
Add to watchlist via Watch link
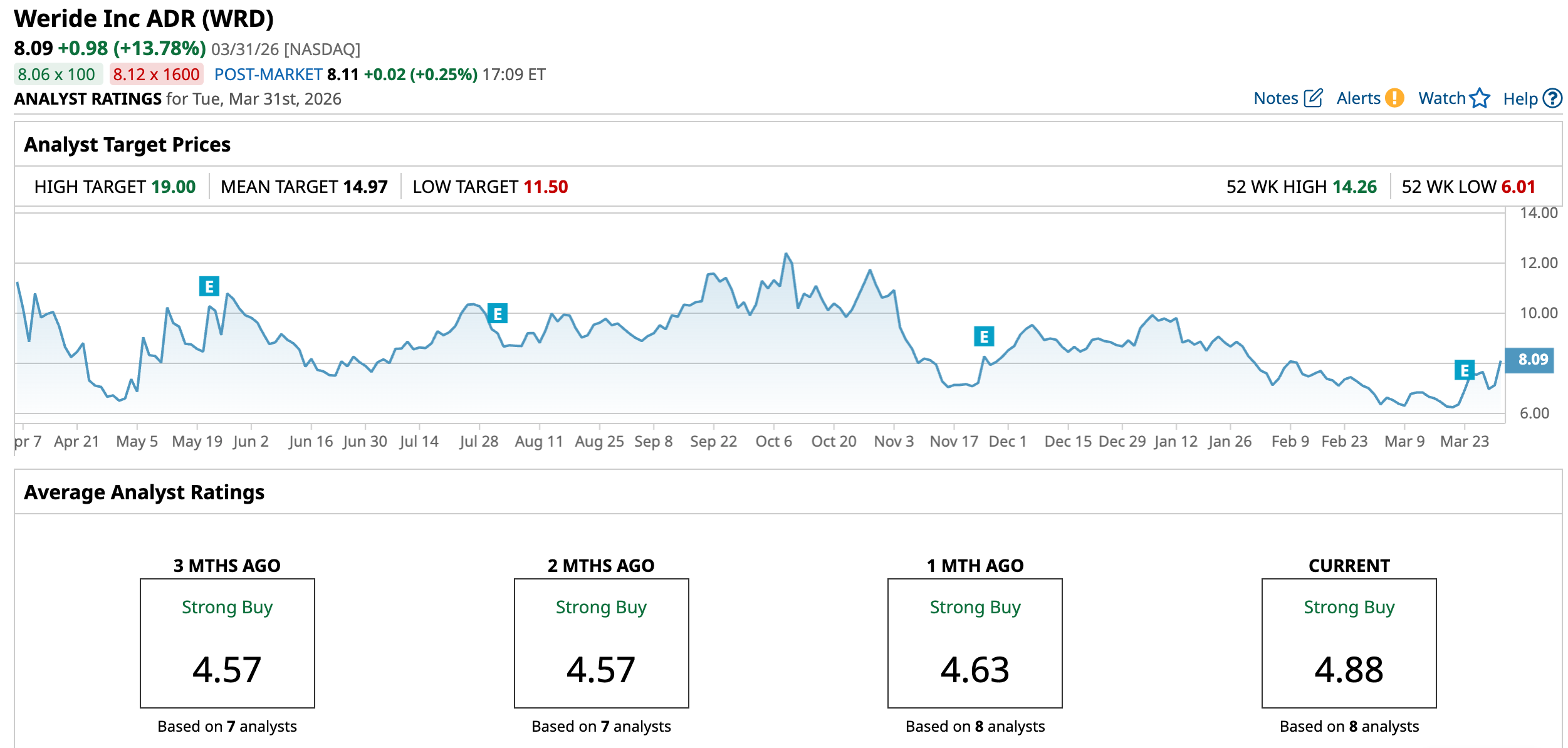(1441, 98)
